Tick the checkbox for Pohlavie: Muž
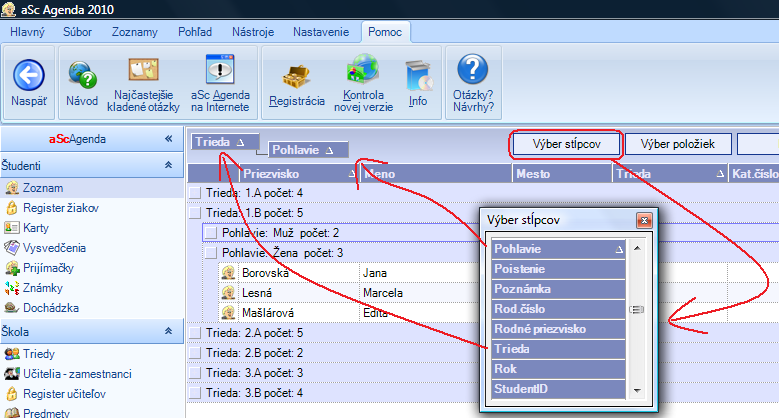Image resolution: width=779 pixels, height=418 pixels. pyautogui.click(x=211, y=233)
